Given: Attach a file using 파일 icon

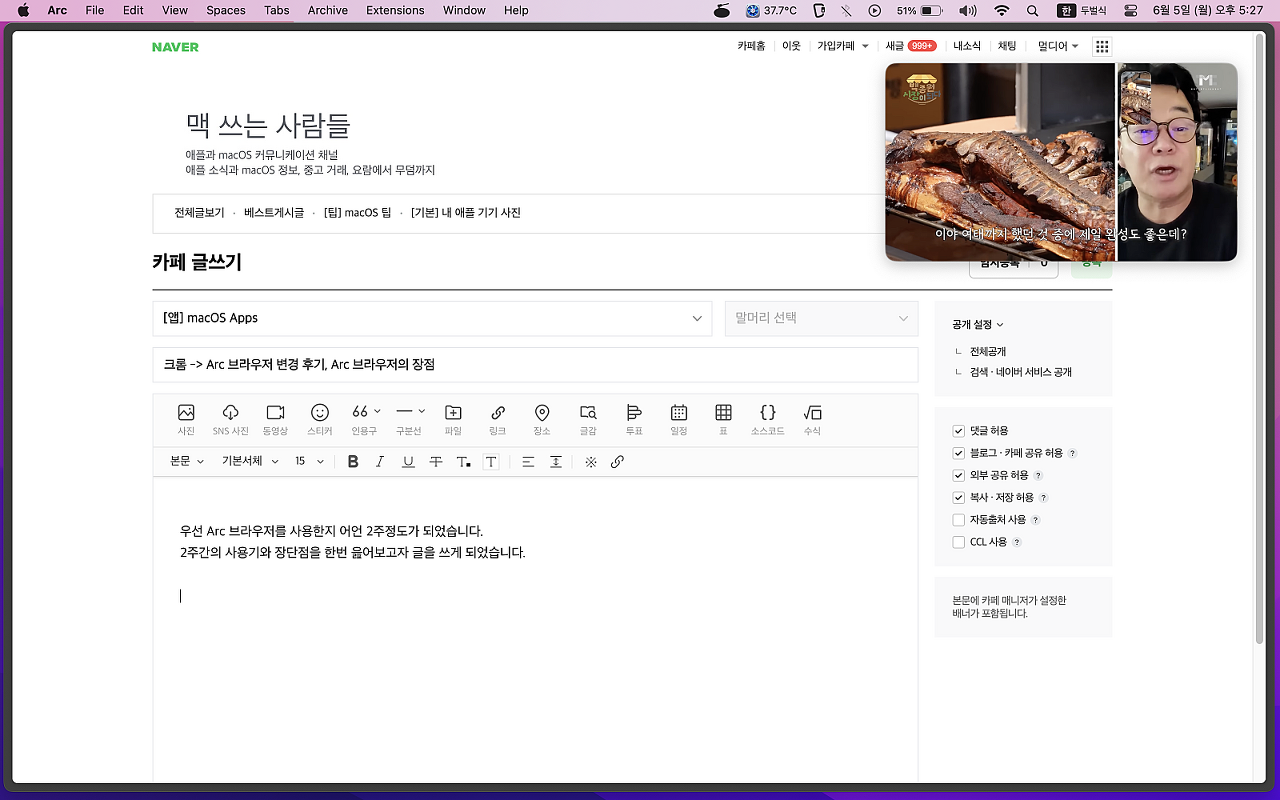Looking at the screenshot, I should tap(453, 419).
